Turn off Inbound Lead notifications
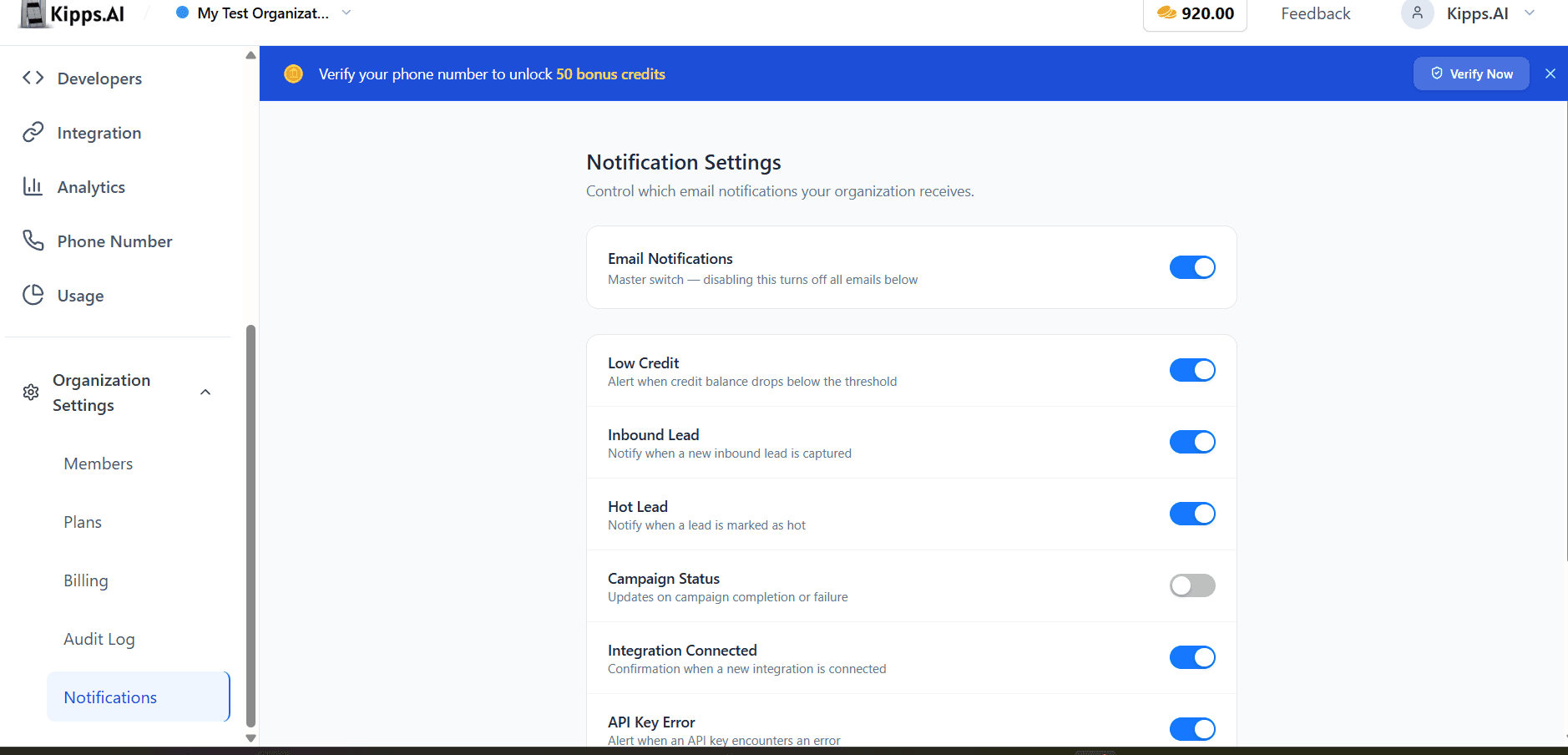 1192,442
